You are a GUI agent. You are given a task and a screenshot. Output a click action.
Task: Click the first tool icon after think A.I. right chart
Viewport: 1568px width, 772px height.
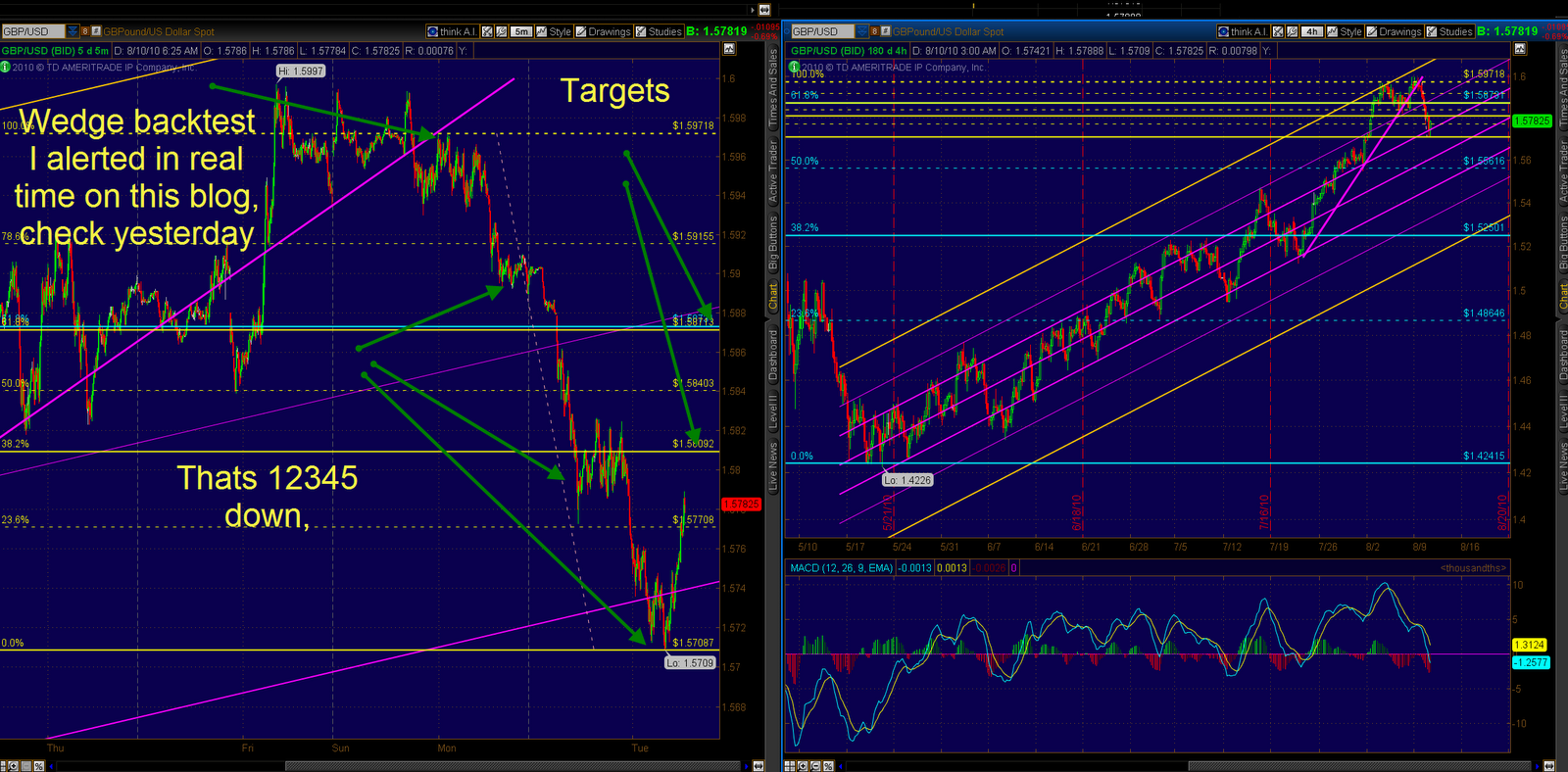(x=1278, y=31)
